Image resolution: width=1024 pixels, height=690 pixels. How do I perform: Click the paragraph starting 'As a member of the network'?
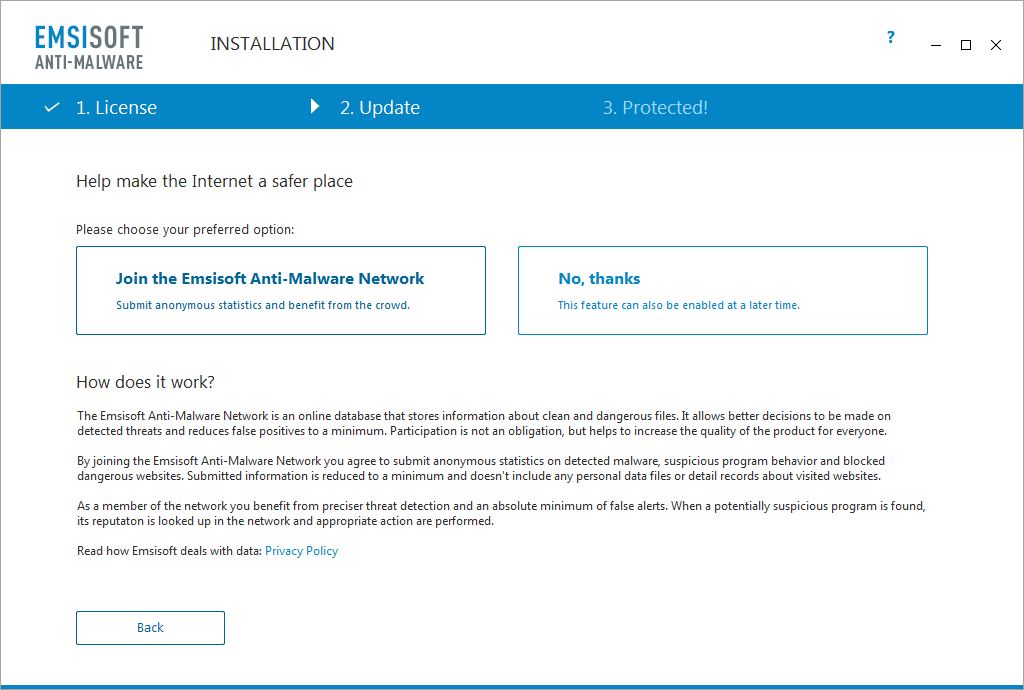pyautogui.click(x=501, y=514)
